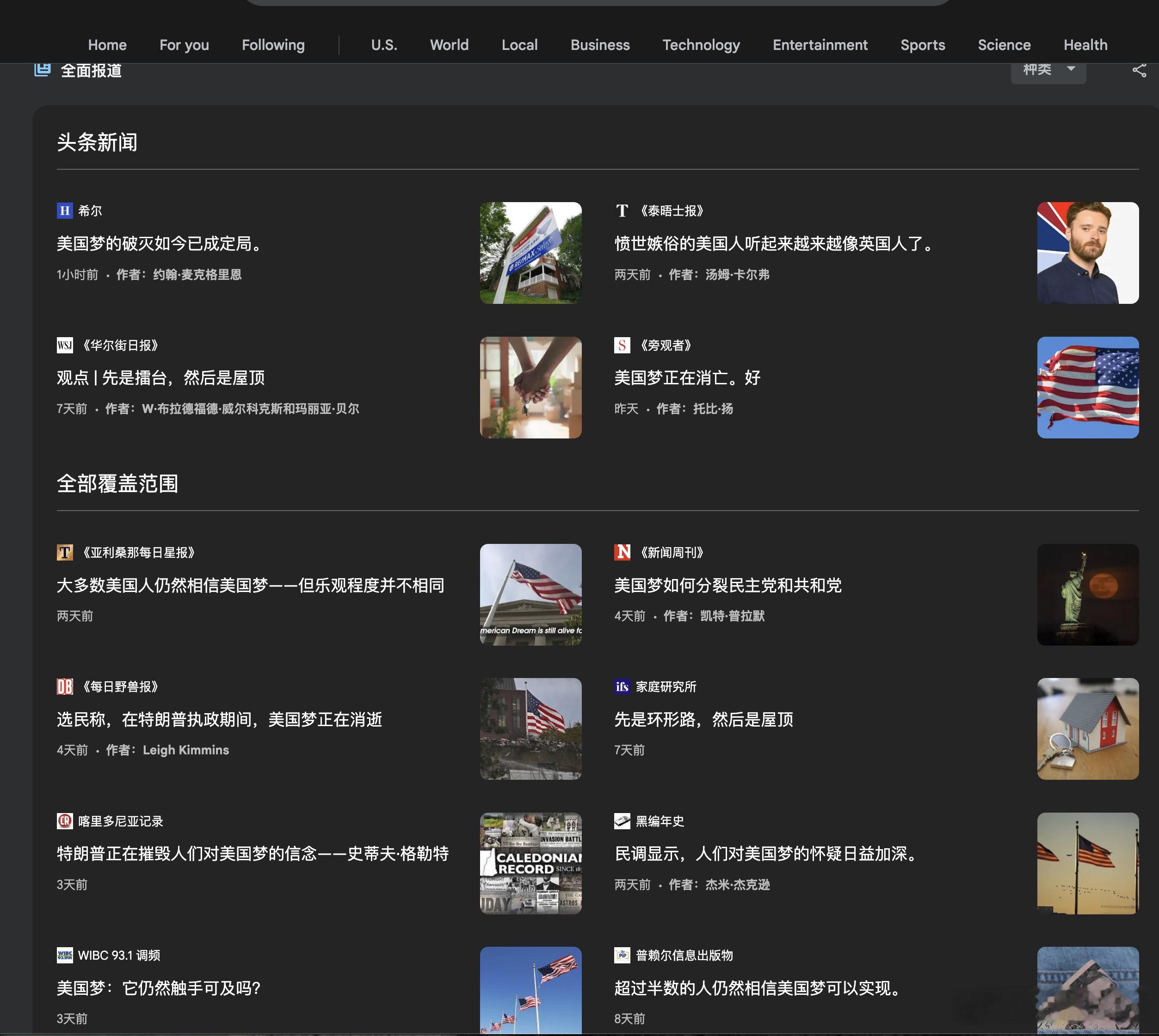Click the 黑编年史 publisher icon

622,821
